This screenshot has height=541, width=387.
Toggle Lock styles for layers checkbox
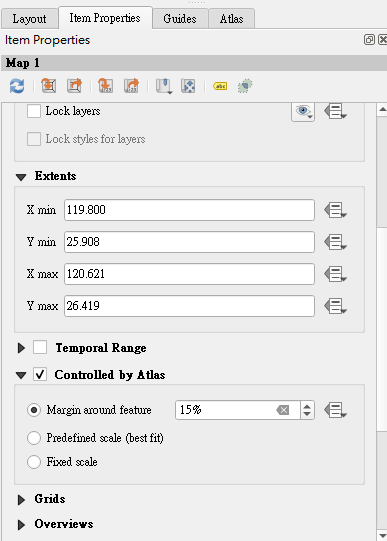34,139
